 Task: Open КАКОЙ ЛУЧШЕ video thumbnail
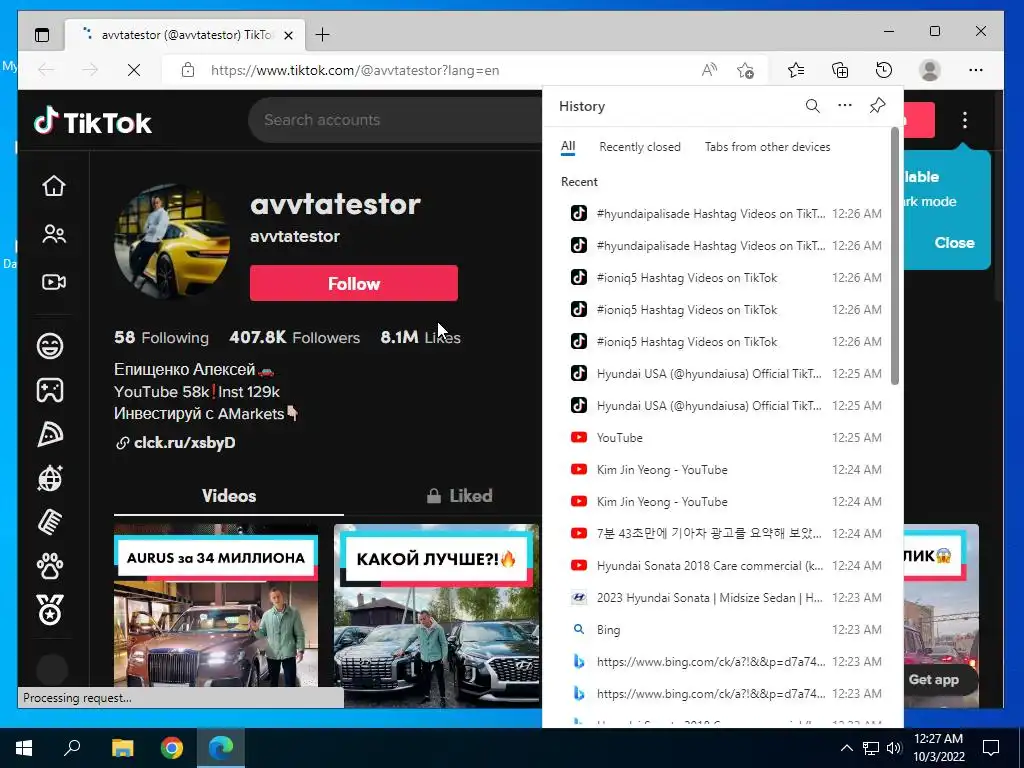[x=436, y=616]
